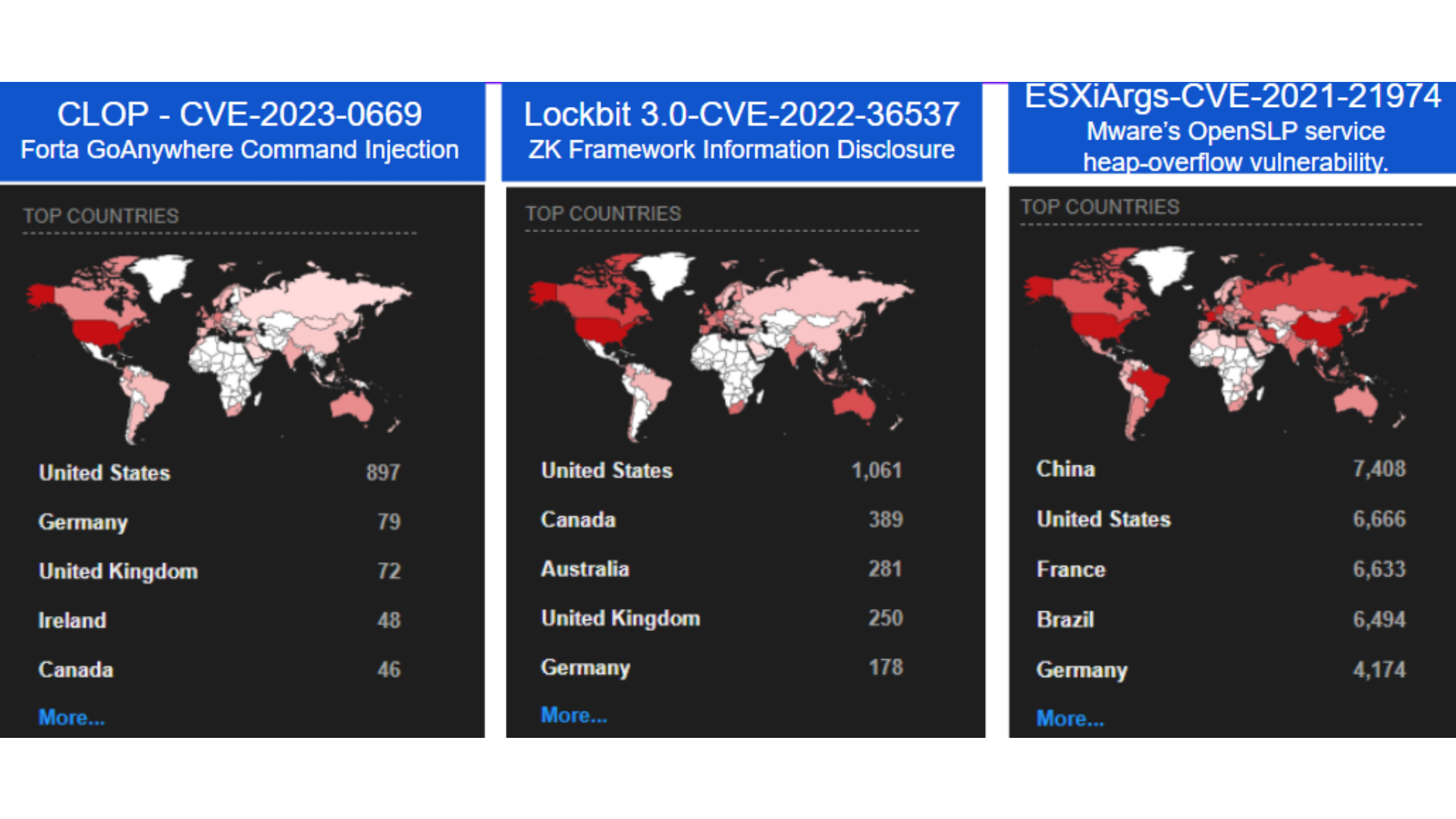The image size is (1456, 819).
Task: Click the ESXiArgs panel world map
Action: click(x=1221, y=343)
